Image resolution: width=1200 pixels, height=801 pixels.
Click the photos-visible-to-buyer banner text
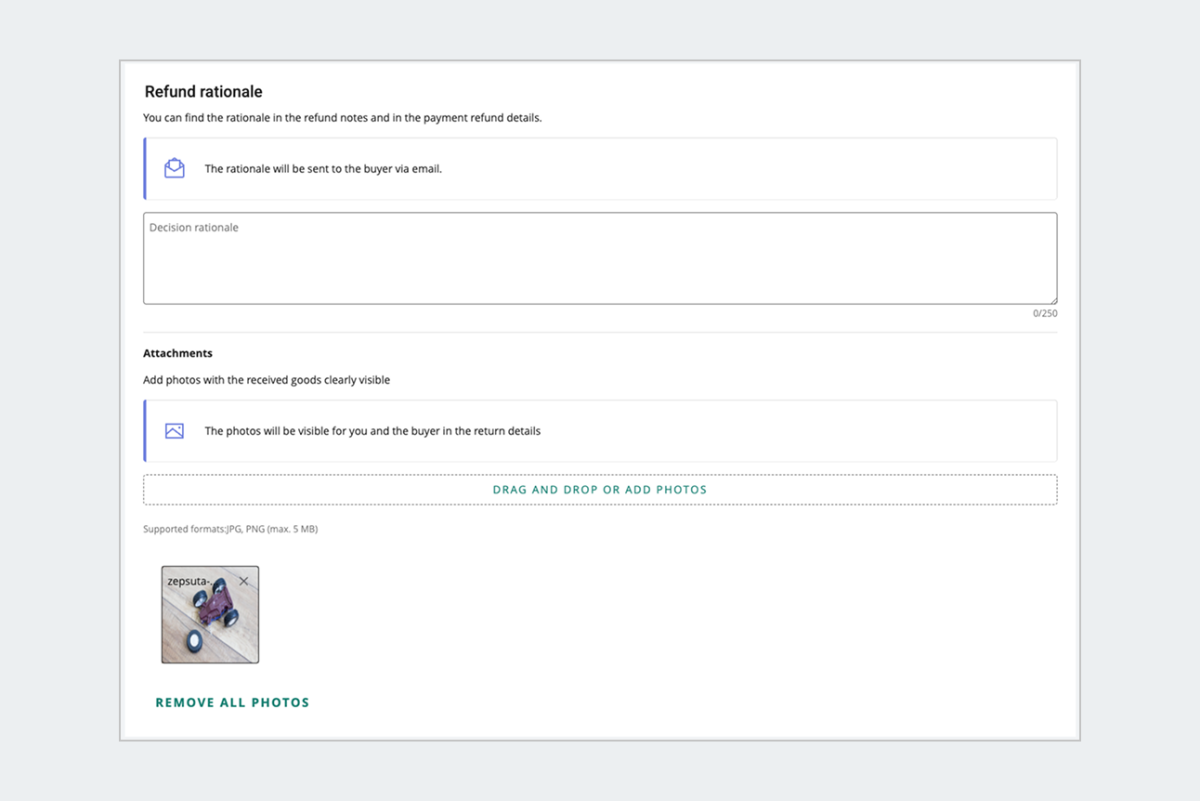pos(372,430)
